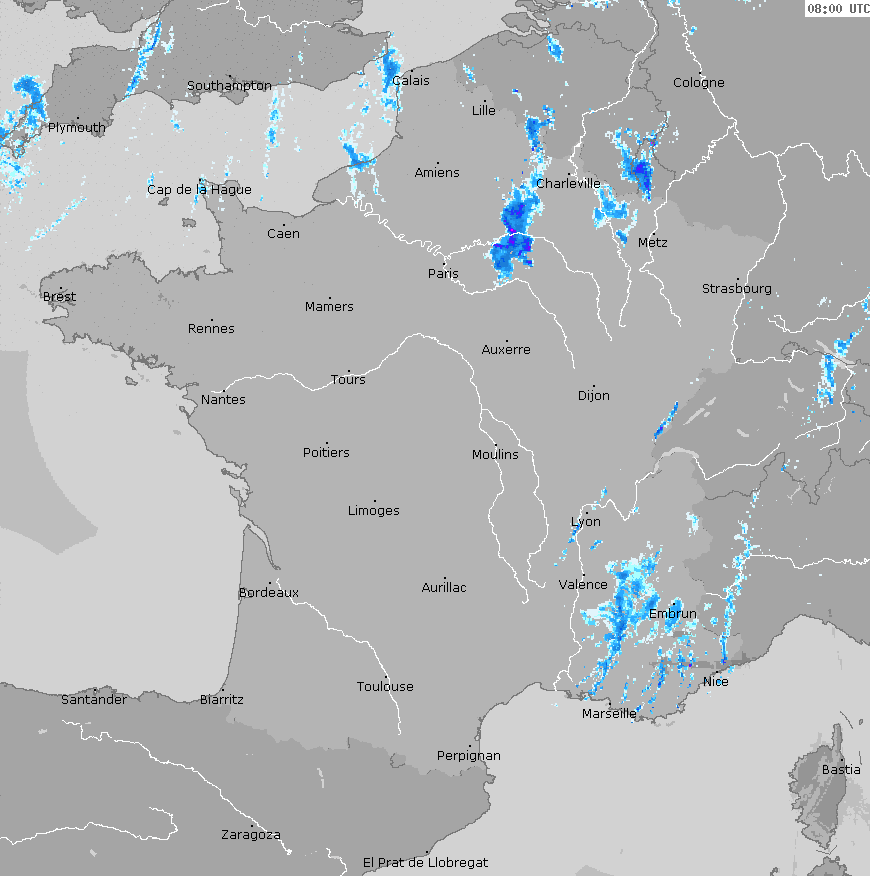
Task: Click the Marseille city label
Action: pyautogui.click(x=609, y=714)
